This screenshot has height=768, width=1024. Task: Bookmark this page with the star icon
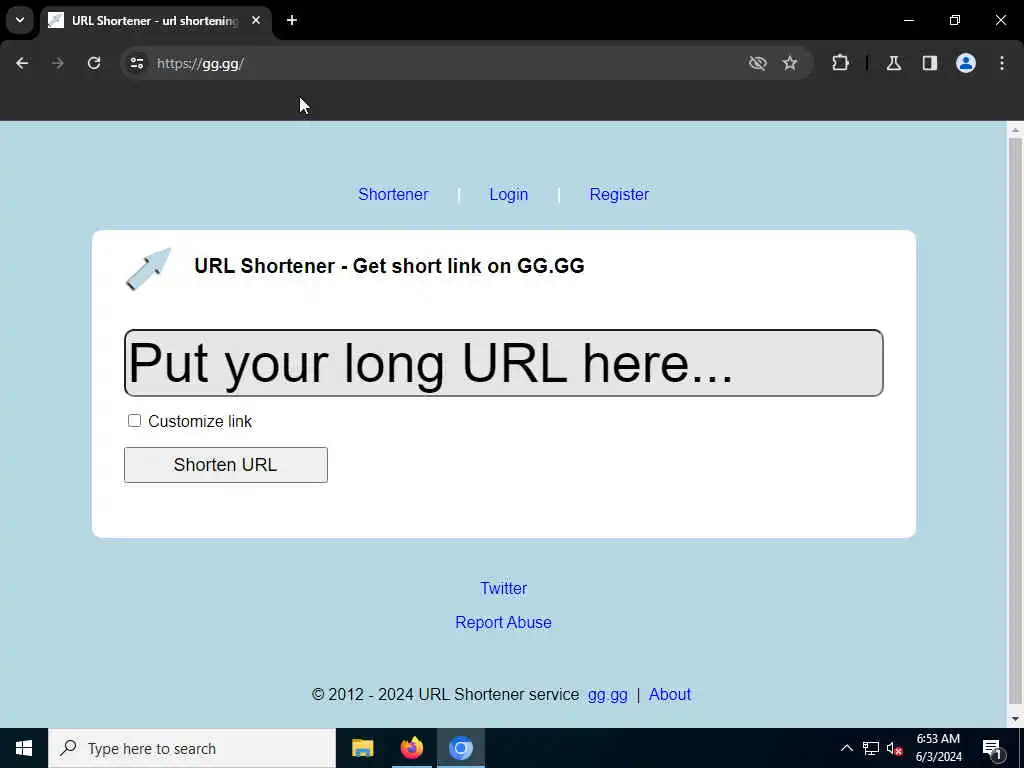pos(790,63)
